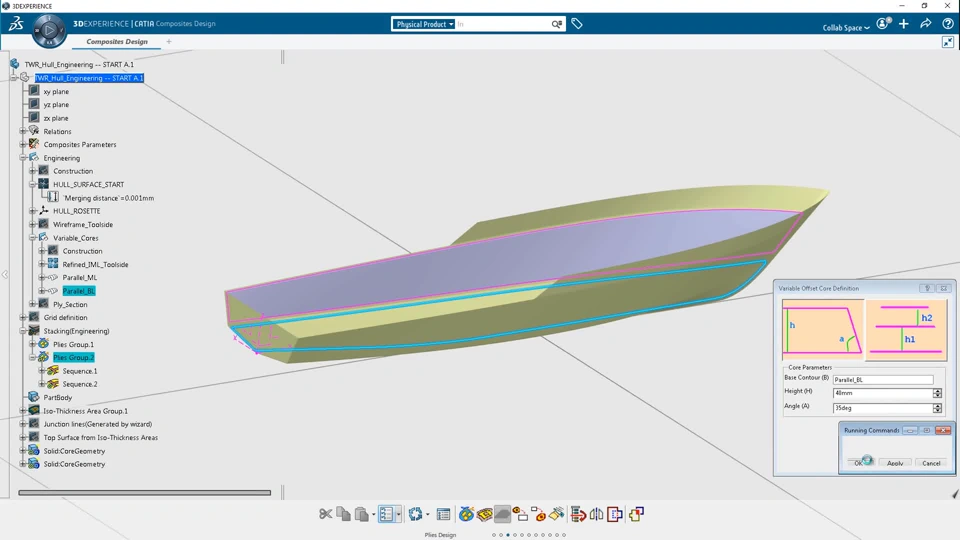Viewport: 960px width, 540px height.
Task: Click the yellow Ply creation icon
Action: click(484, 514)
